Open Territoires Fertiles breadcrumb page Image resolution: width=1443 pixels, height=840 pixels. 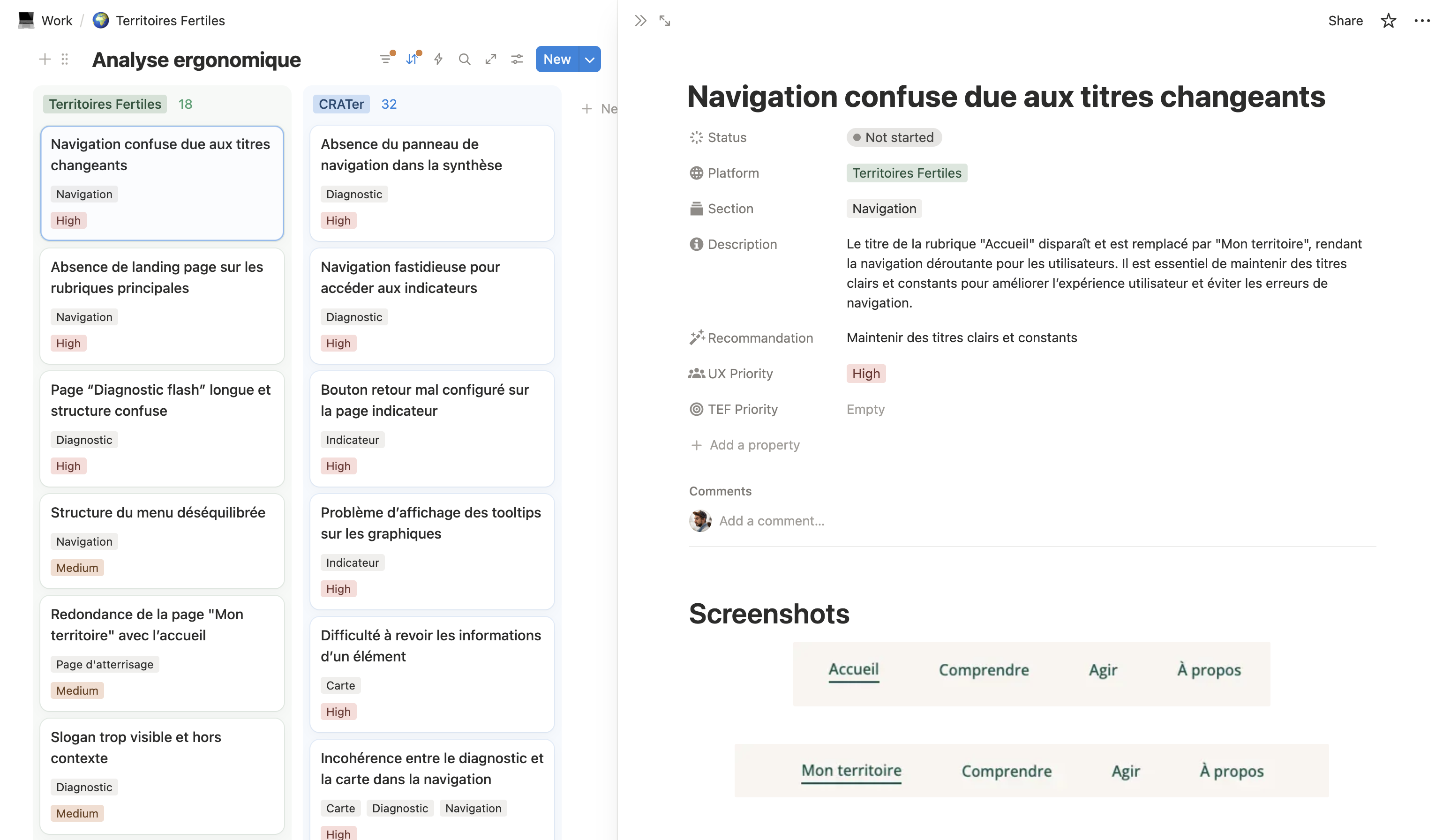[x=170, y=21]
